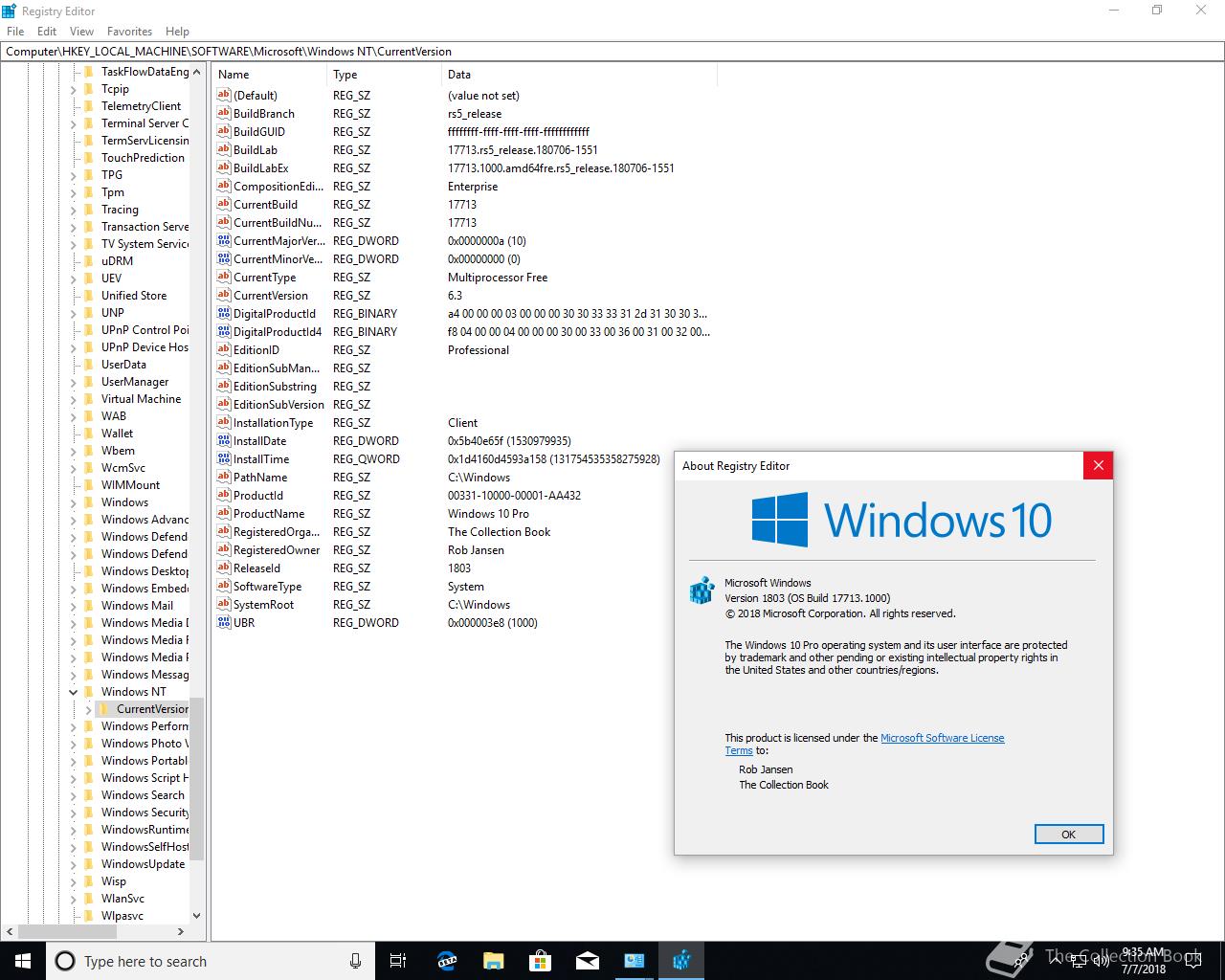The image size is (1225, 980).
Task: Click the (Default) value icon
Action: (224, 95)
